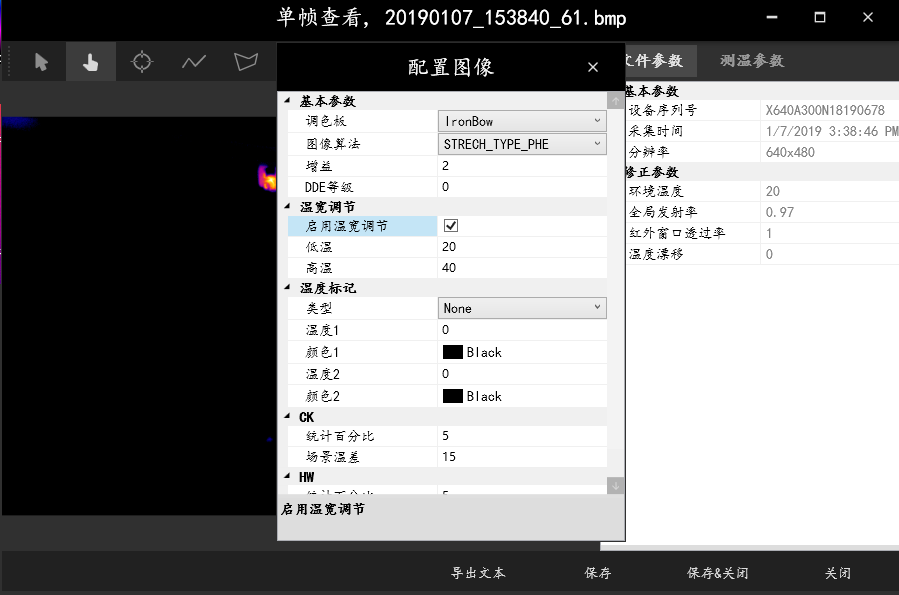Edit the 温度2 value field
899x595 pixels.
(522, 374)
